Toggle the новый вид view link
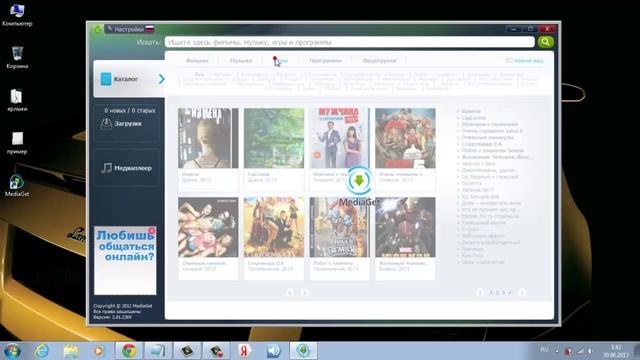 pos(525,60)
